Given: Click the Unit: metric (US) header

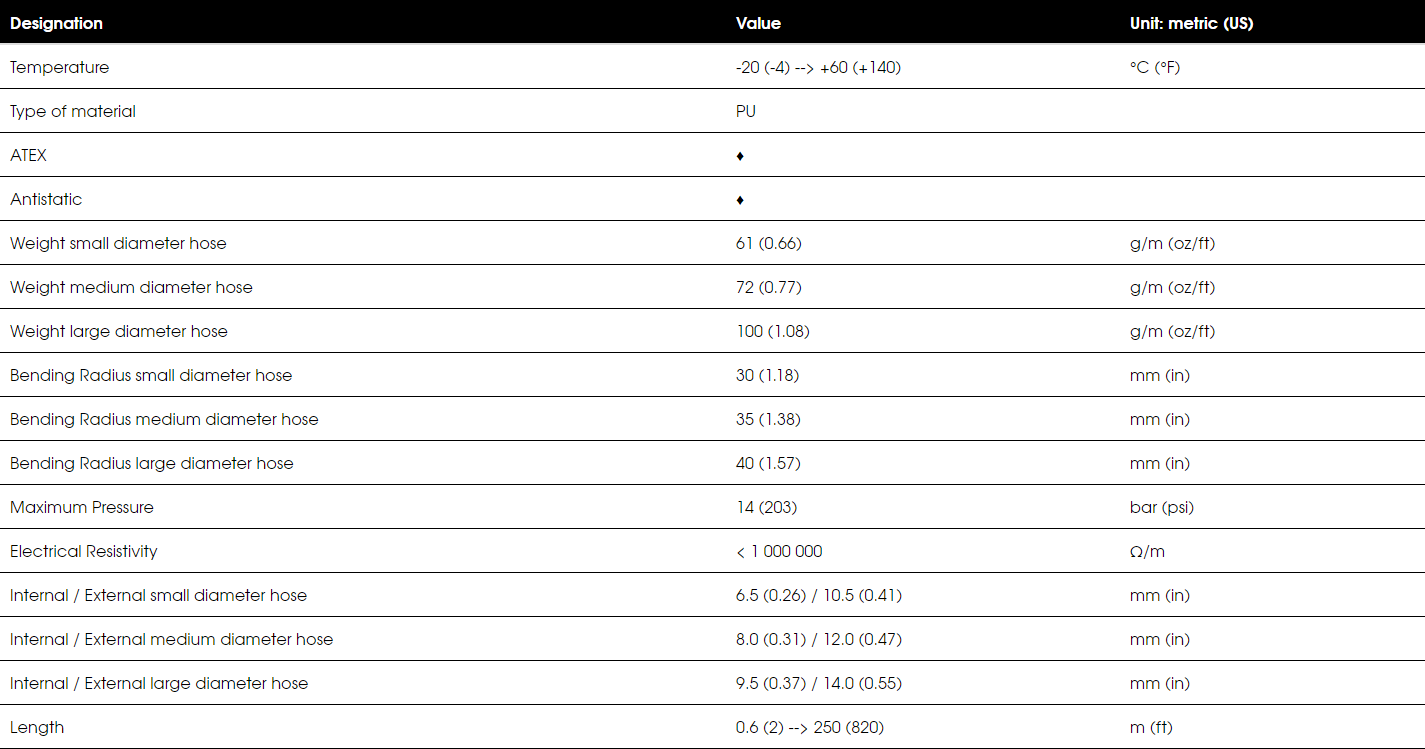Looking at the screenshot, I should point(1191,23).
